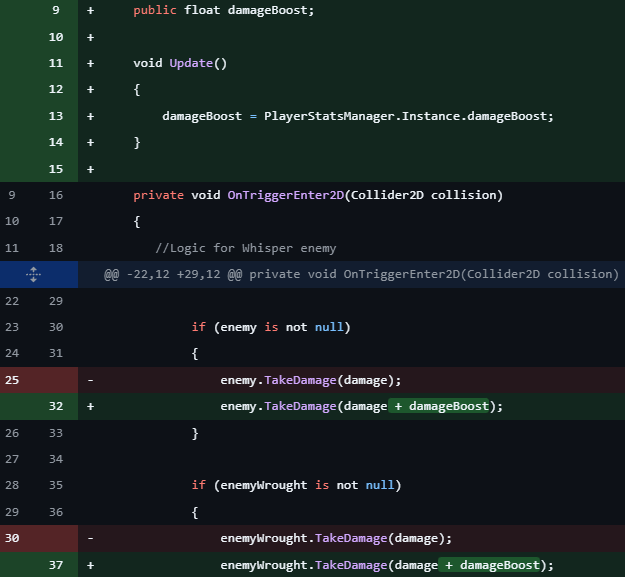Select old line number 30 of removed line
The image size is (625, 577).
tap(12, 538)
